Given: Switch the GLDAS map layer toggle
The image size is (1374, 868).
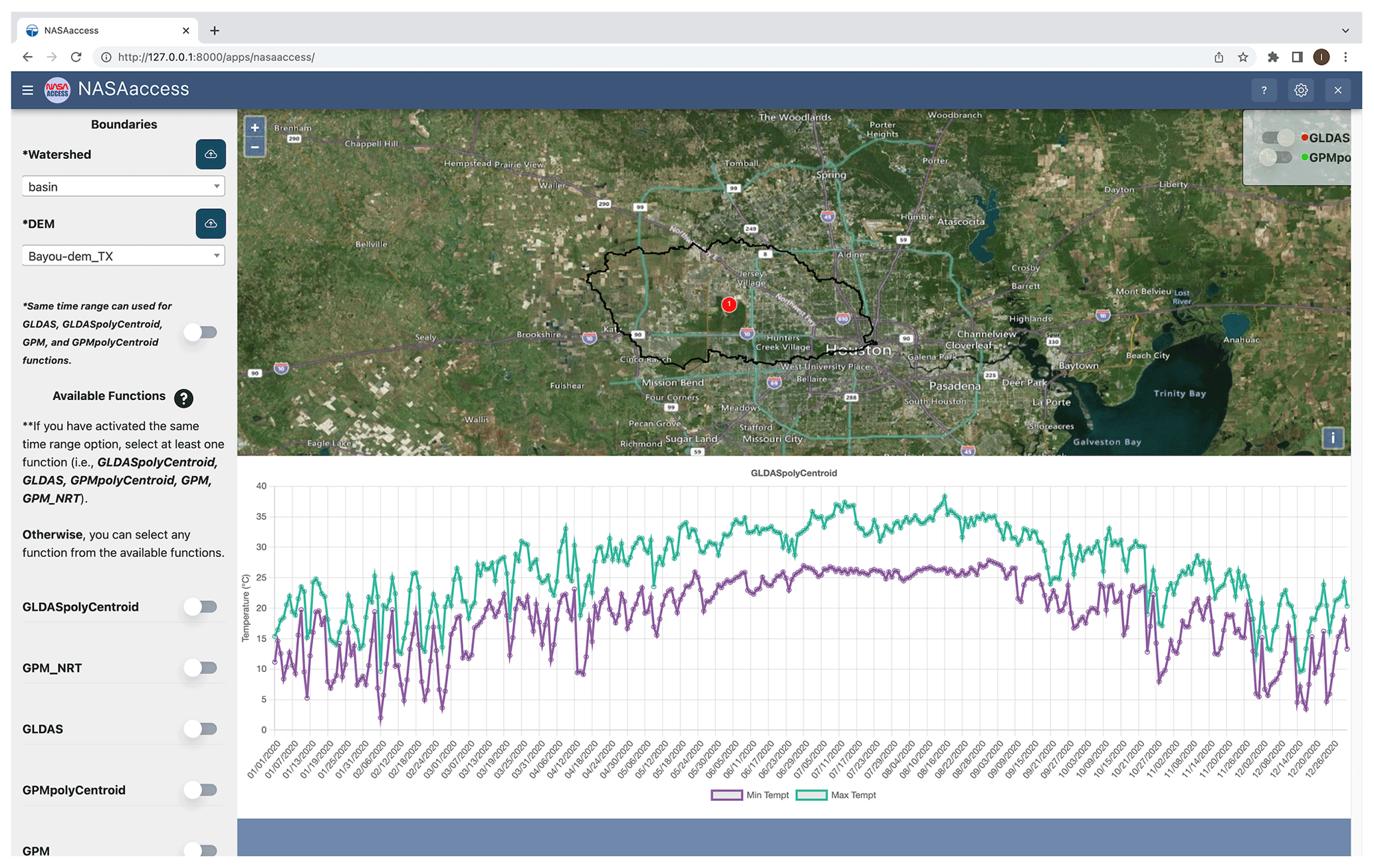Looking at the screenshot, I should pos(1276,138).
